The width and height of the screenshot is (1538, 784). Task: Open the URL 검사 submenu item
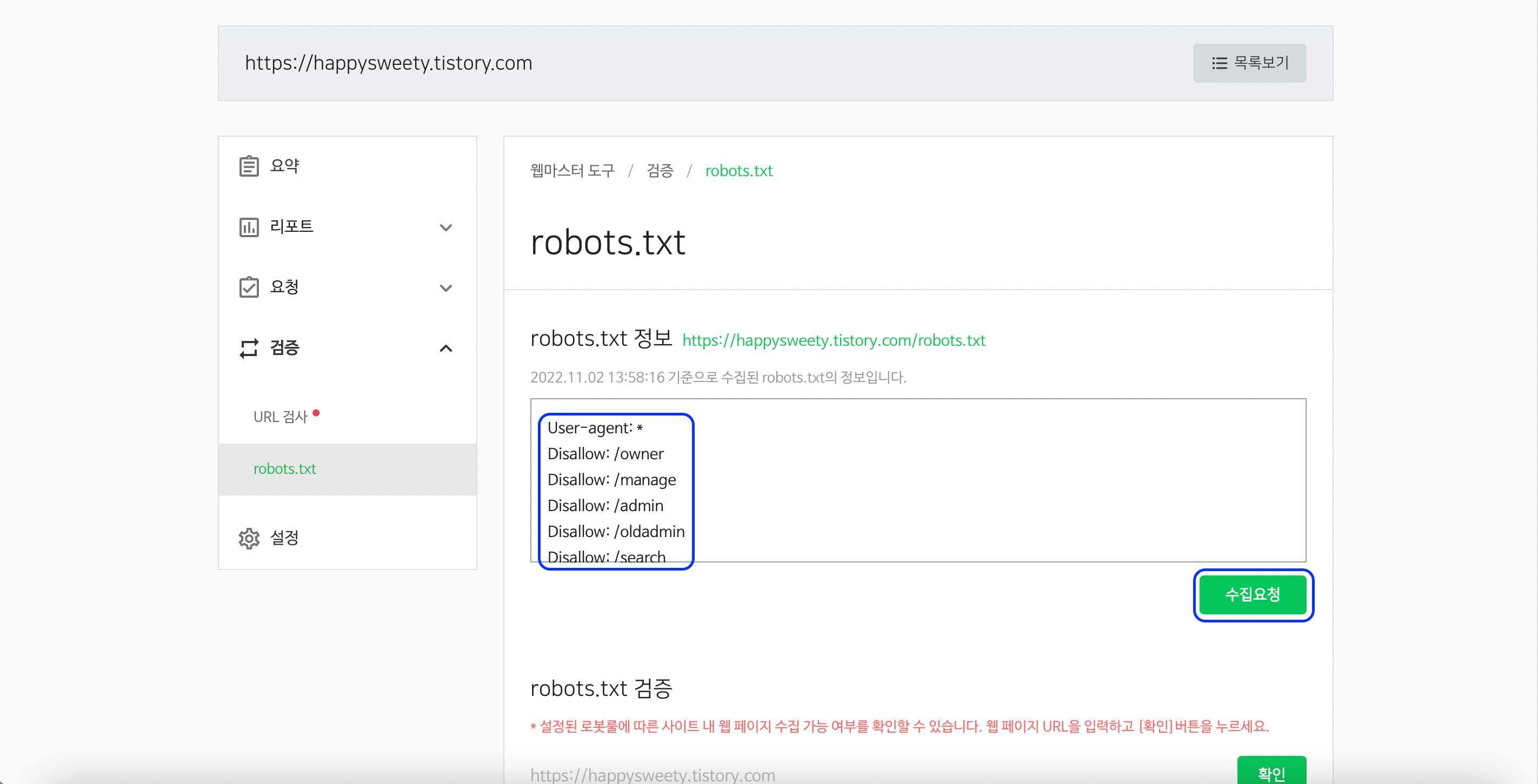280,417
